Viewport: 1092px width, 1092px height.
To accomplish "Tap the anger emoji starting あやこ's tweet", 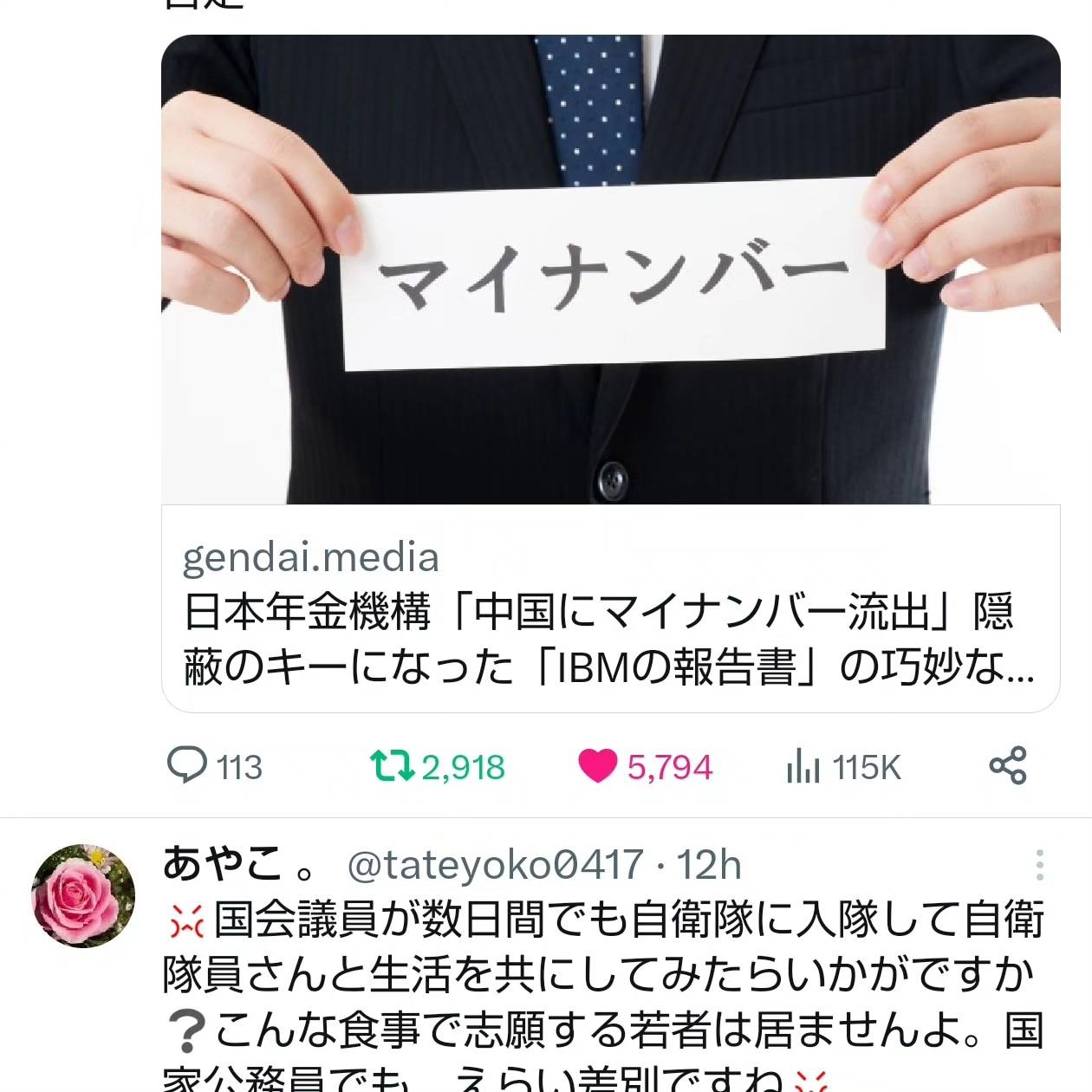I will coord(185,920).
